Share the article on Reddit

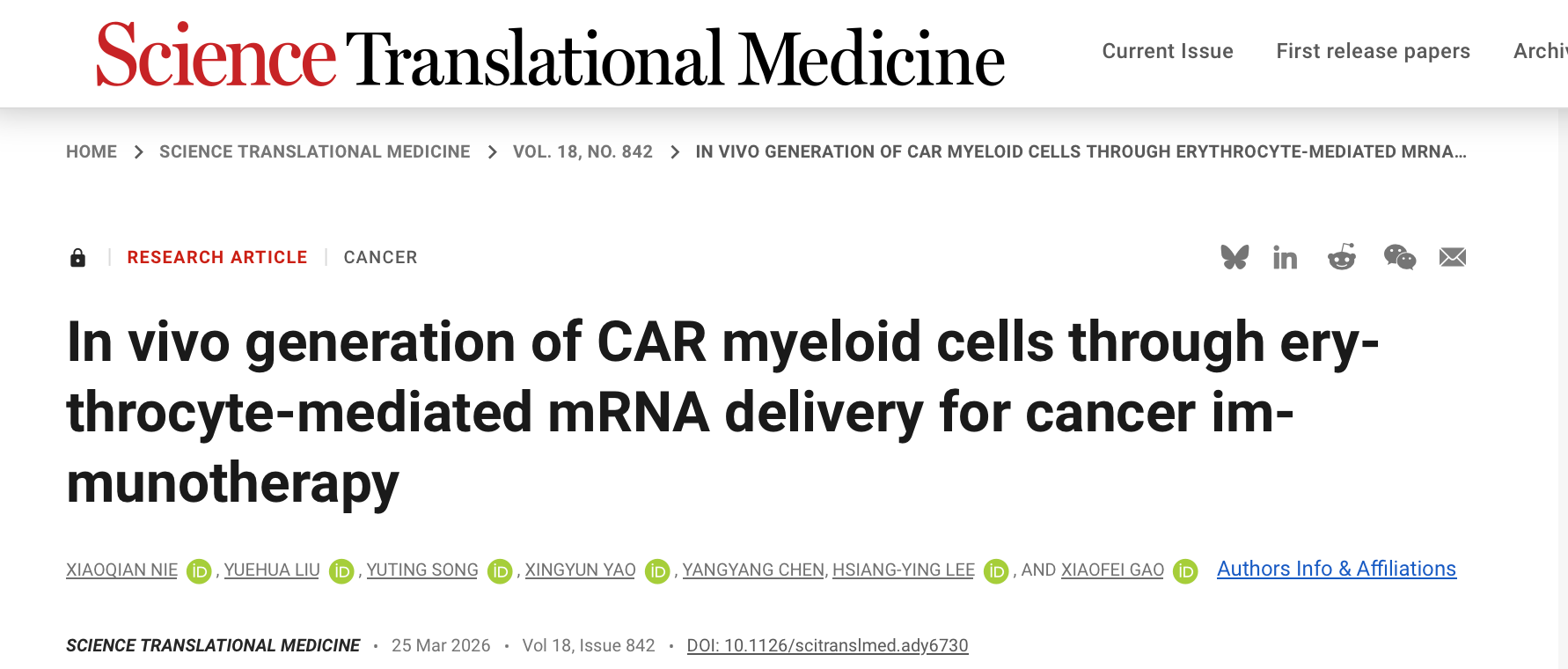click(1341, 257)
